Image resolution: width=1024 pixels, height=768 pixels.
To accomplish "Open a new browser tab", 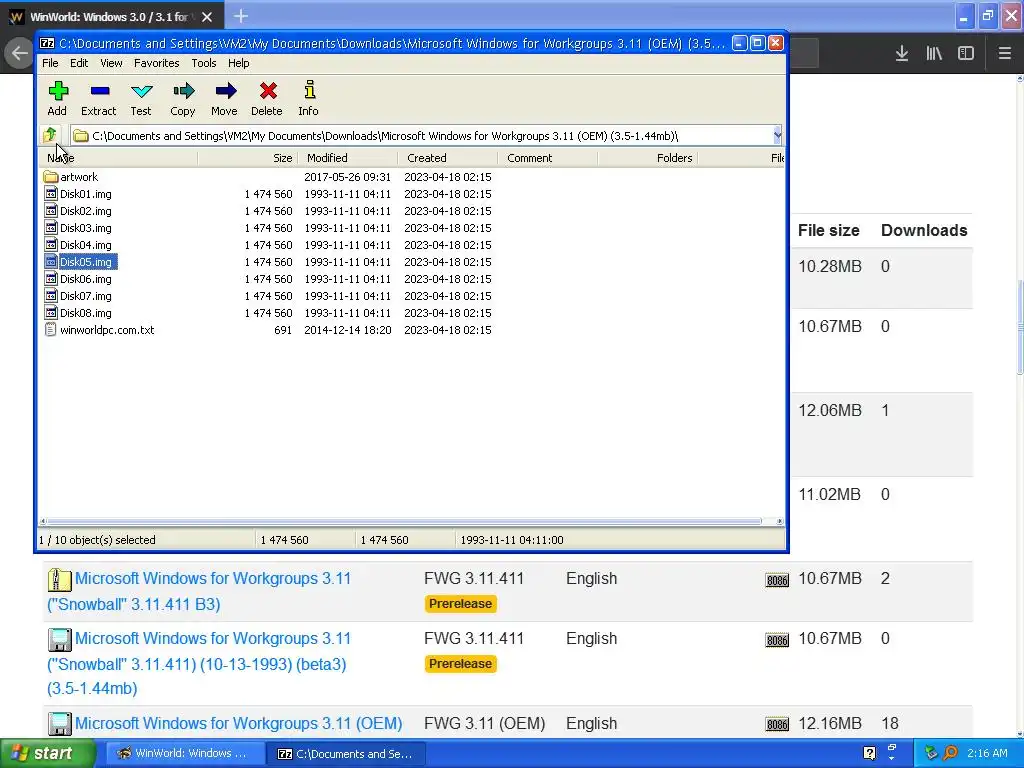I will pyautogui.click(x=241, y=16).
